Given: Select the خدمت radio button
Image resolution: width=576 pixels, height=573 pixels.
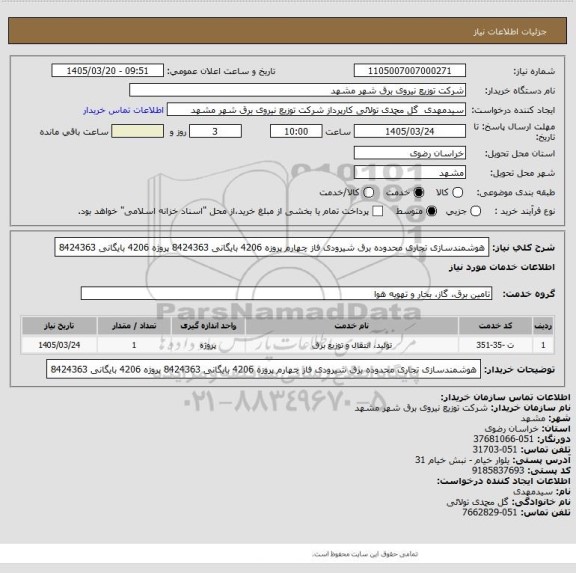Looking at the screenshot, I should pos(418,192).
